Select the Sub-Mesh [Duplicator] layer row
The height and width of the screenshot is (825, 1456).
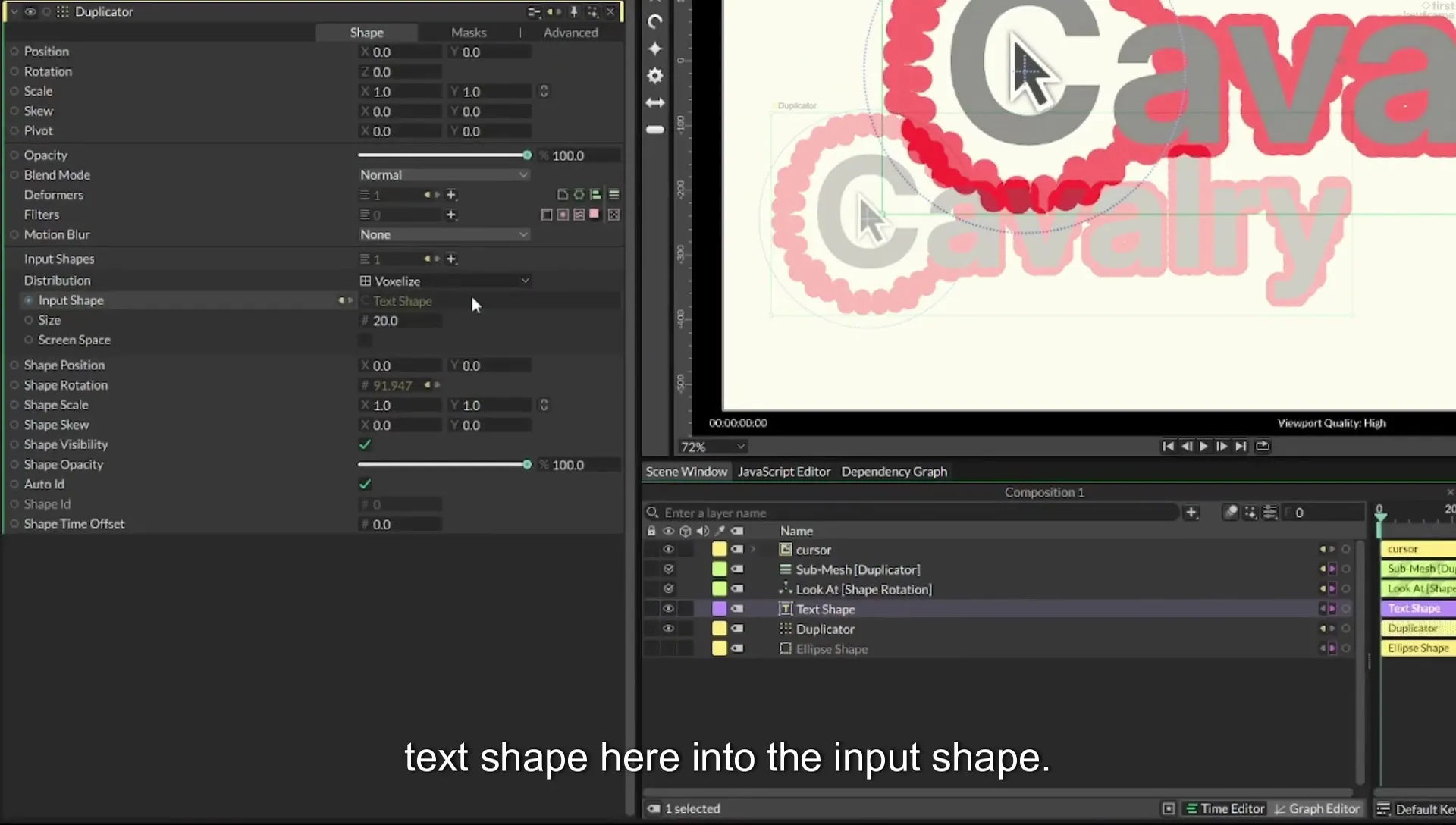(998, 569)
